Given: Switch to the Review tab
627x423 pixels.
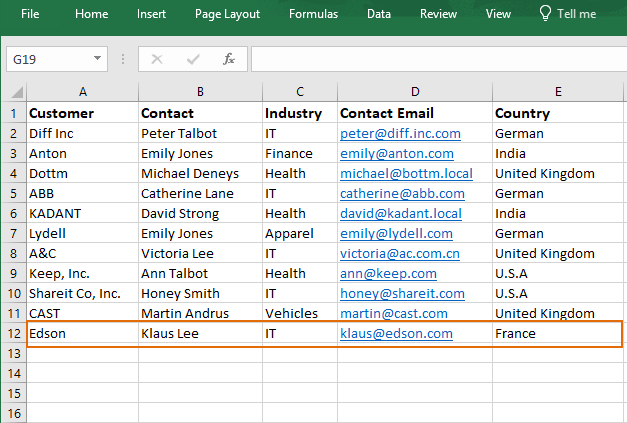Looking at the screenshot, I should pos(438,14).
